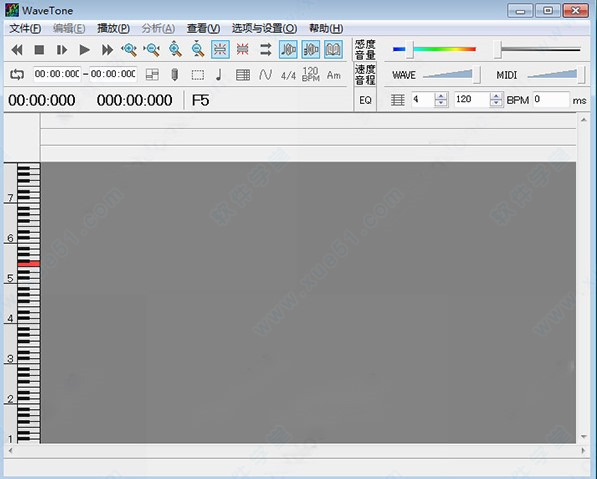Click the double right-arrows icon
Image resolution: width=597 pixels, height=479 pixels.
coord(266,49)
